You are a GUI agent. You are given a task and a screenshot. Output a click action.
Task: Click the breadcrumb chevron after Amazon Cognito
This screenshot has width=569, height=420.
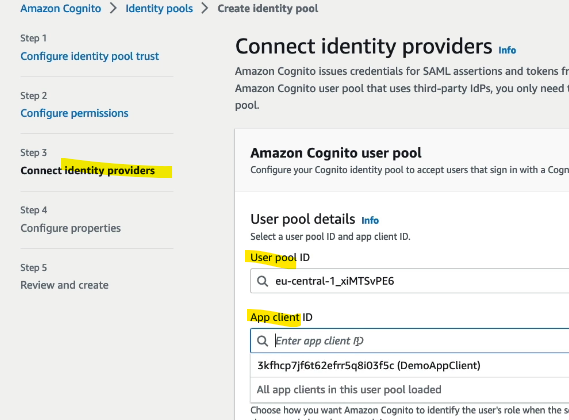click(x=113, y=8)
